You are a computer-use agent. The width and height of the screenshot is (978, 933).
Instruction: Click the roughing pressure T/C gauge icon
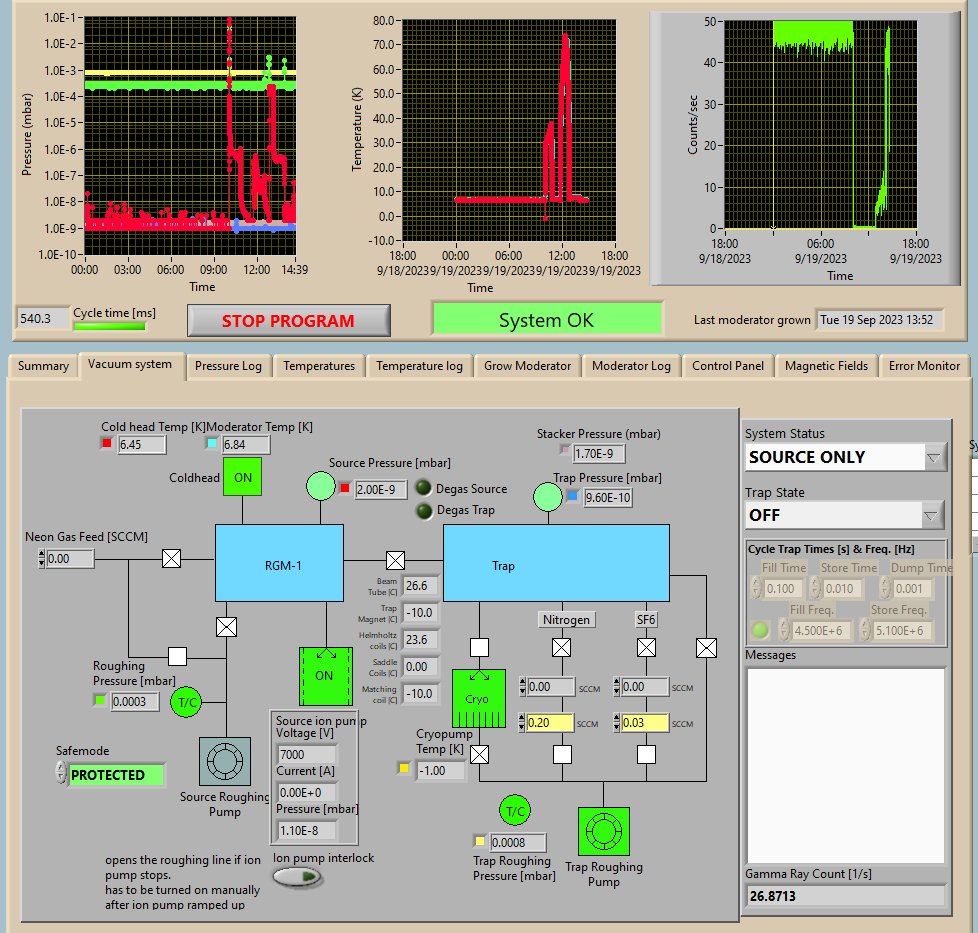tap(187, 702)
